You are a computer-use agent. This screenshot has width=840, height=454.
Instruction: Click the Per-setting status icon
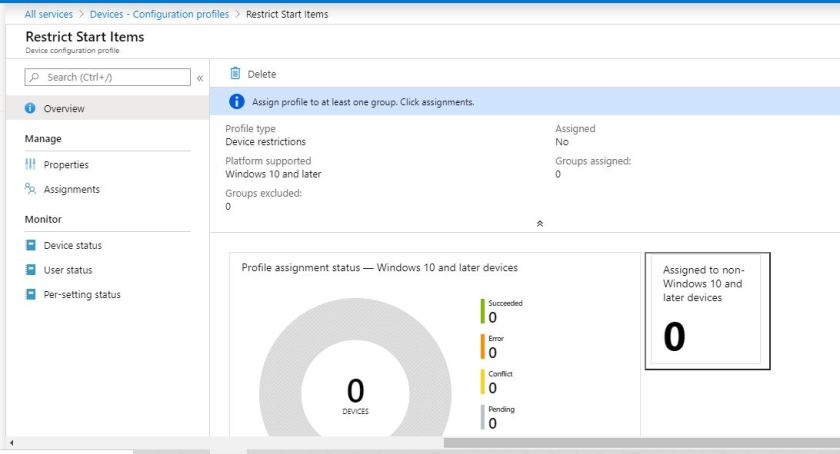point(30,294)
